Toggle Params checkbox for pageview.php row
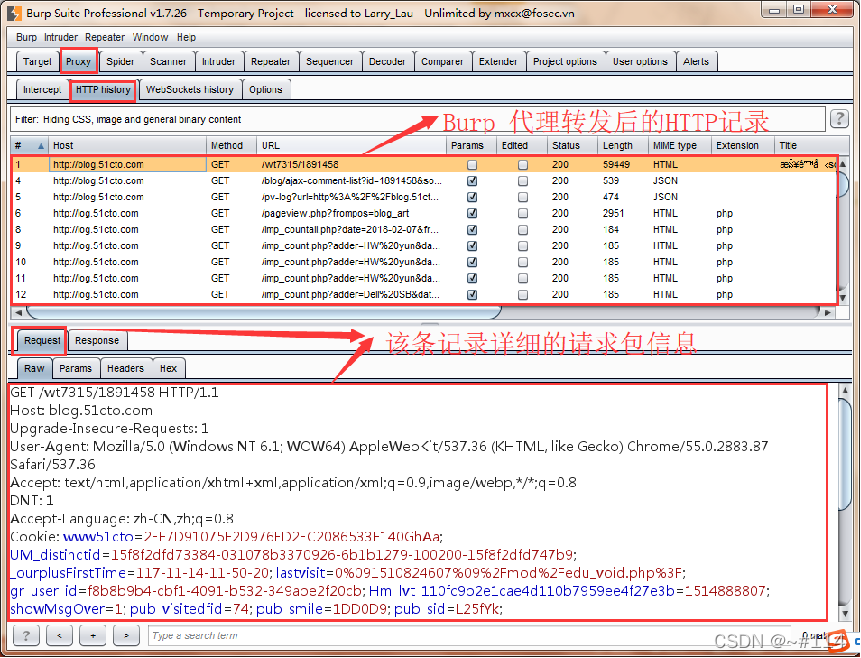 (472, 213)
